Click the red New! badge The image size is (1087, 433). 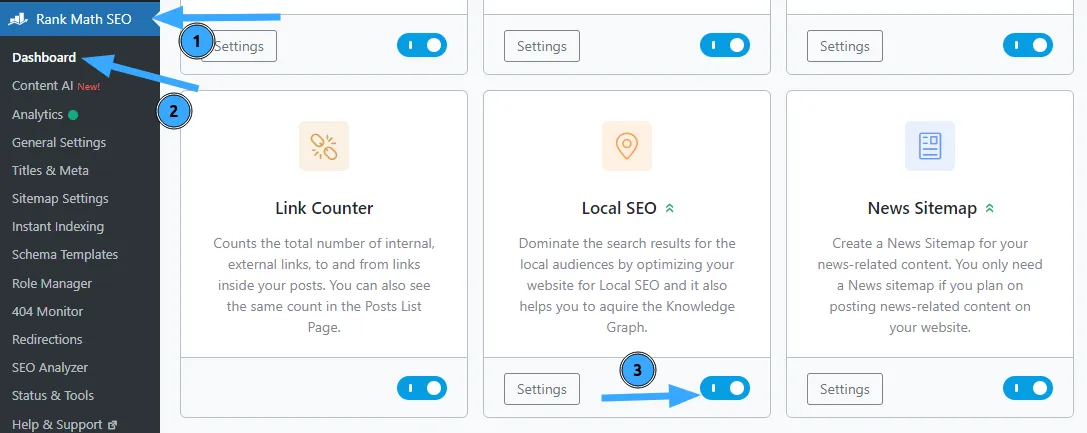[89, 87]
